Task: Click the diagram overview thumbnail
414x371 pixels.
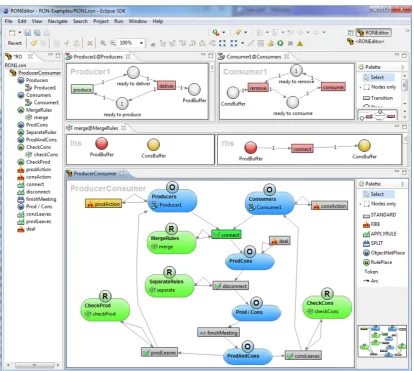Action: (x=382, y=341)
